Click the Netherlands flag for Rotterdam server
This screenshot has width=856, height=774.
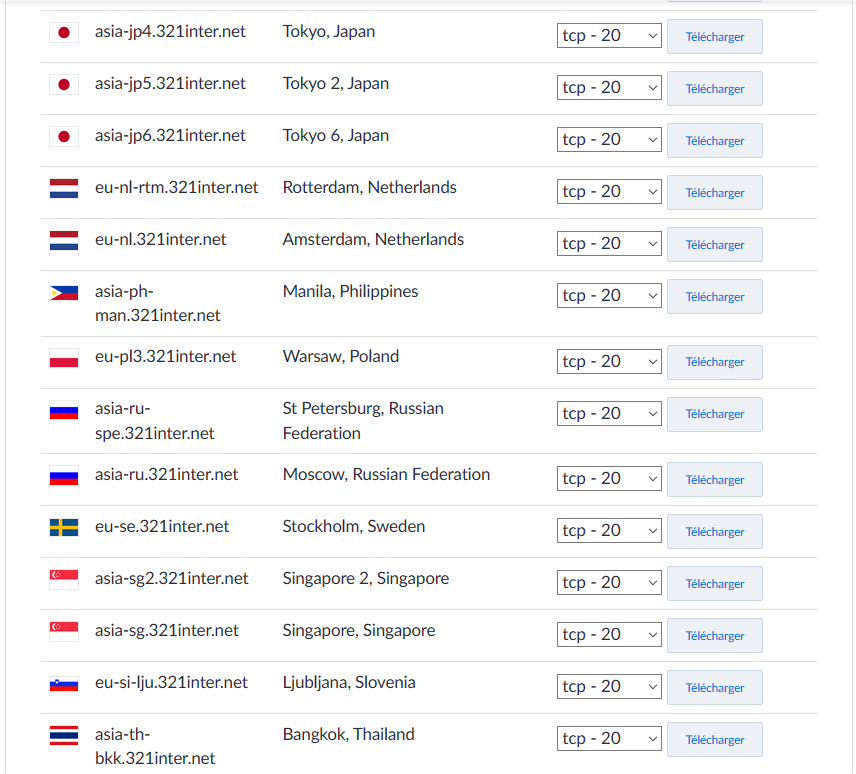(64, 189)
